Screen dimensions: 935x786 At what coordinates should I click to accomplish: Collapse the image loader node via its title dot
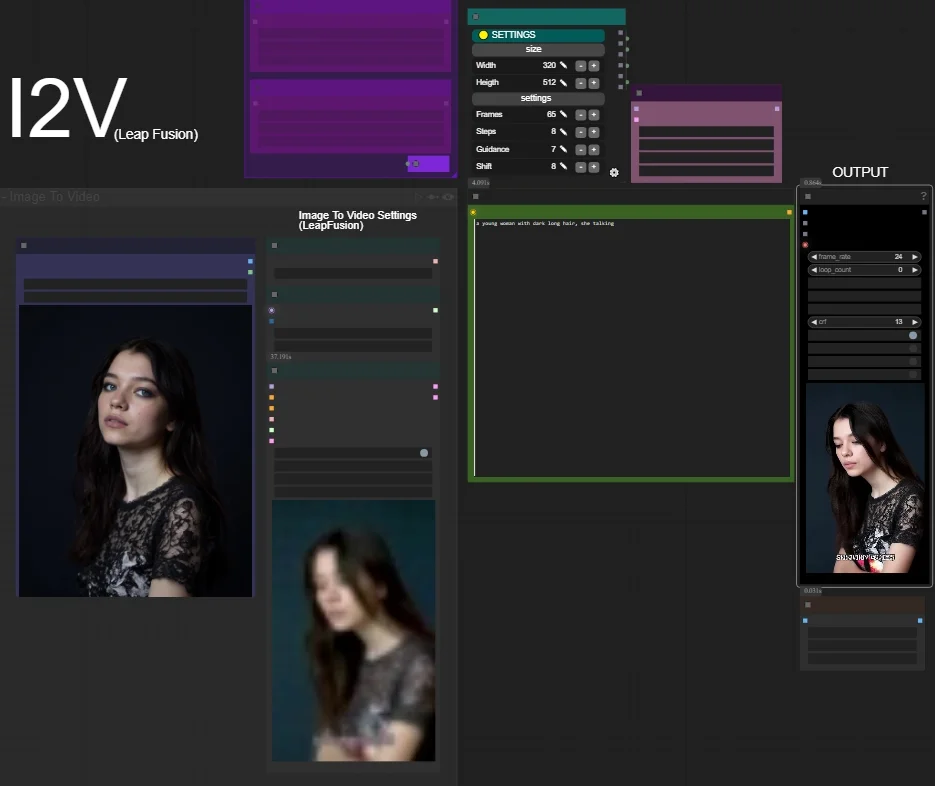point(24,245)
